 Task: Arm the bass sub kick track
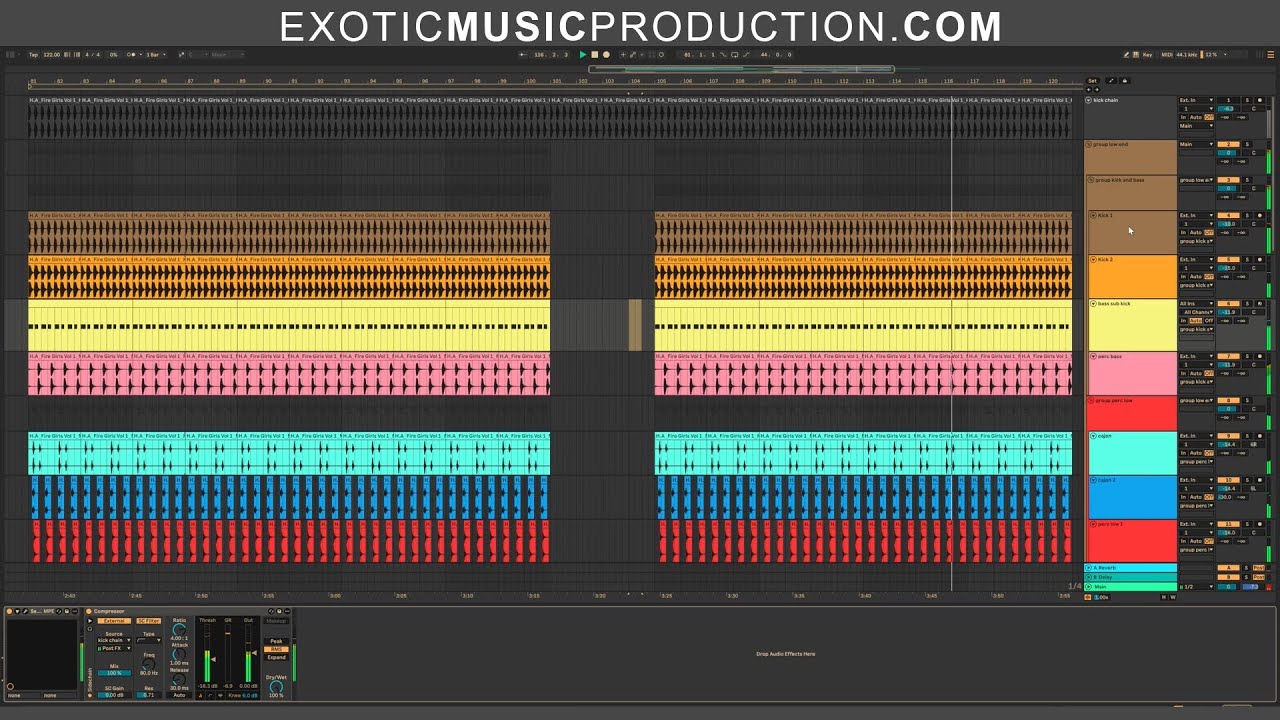click(x=1259, y=303)
